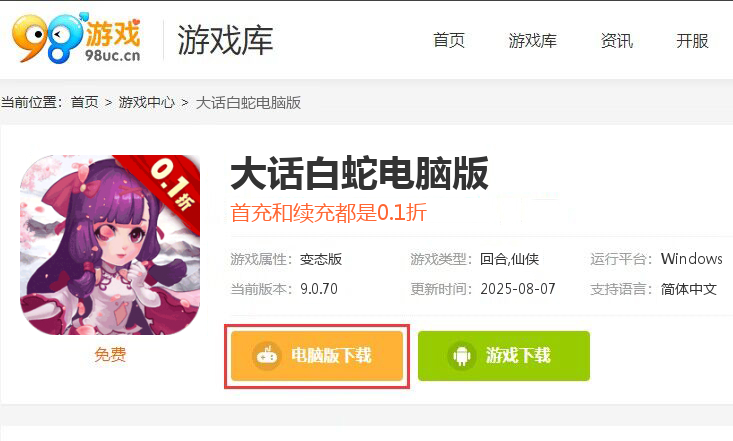Download the 电脑版下载 PC version
Image resolution: width=733 pixels, height=441 pixels.
pyautogui.click(x=317, y=356)
